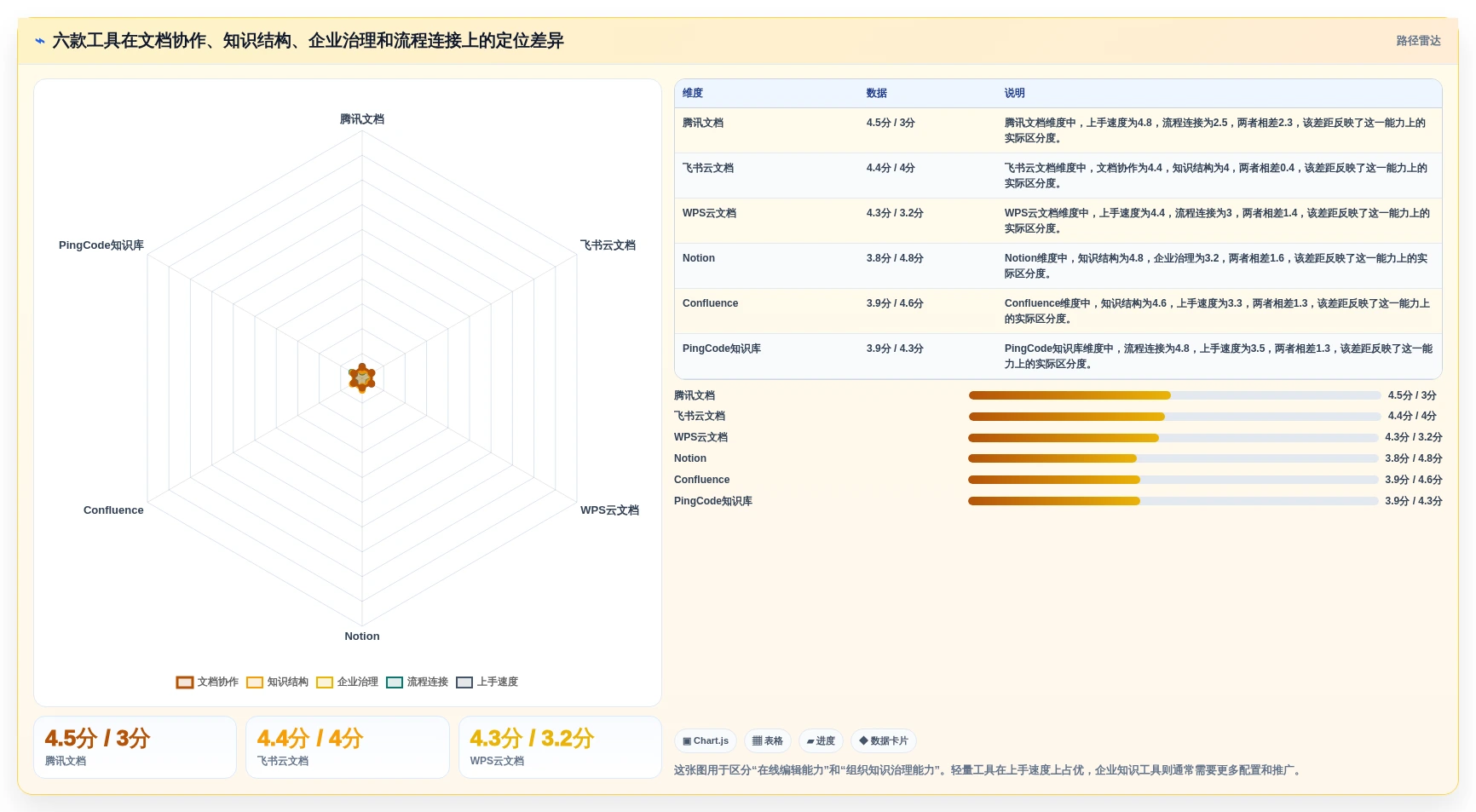Toggle the 流程连接 legend swatch

[395, 682]
